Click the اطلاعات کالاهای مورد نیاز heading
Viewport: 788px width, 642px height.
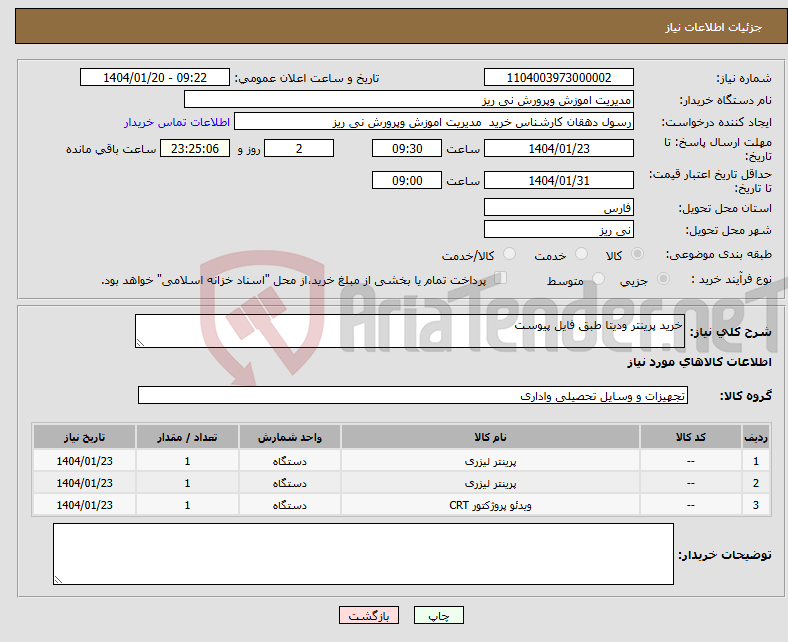pos(699,362)
